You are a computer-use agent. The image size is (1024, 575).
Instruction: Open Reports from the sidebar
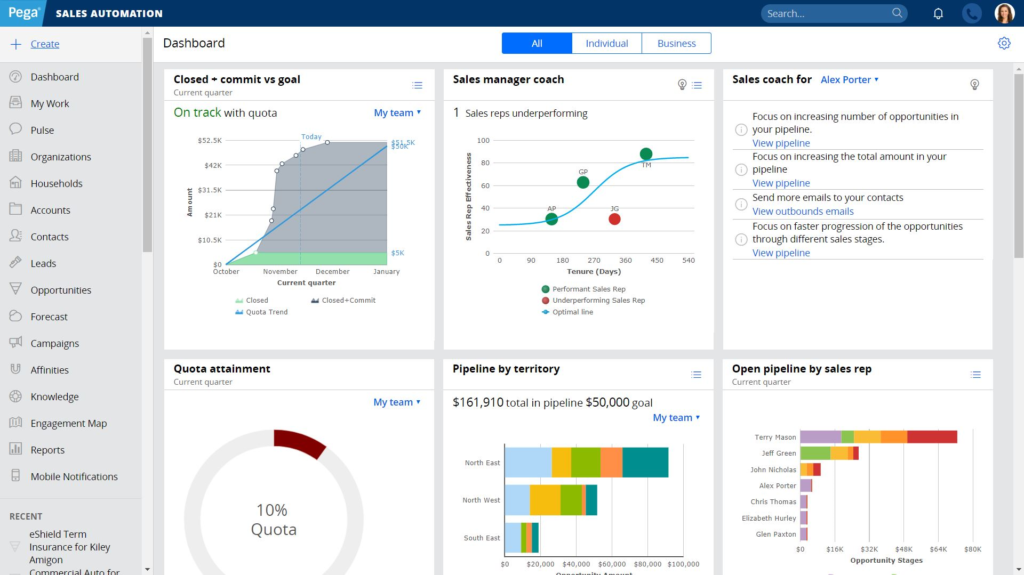pos(47,450)
